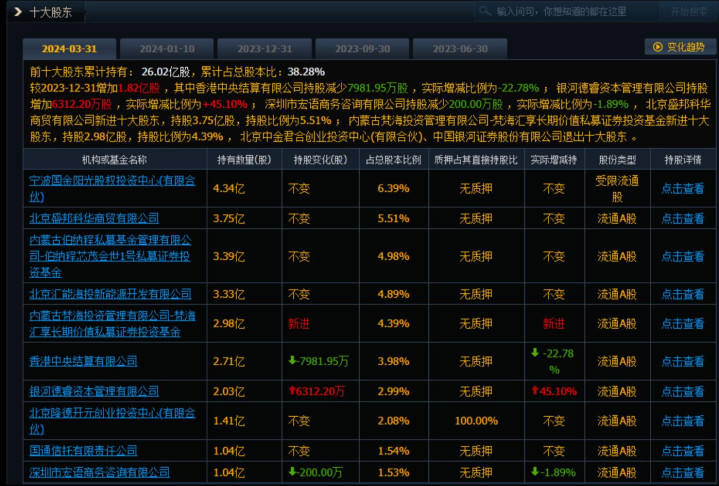Image resolution: width=719 pixels, height=486 pixels.
Task: Open 国通信托有限责任公司 link
Action: (x=83, y=451)
